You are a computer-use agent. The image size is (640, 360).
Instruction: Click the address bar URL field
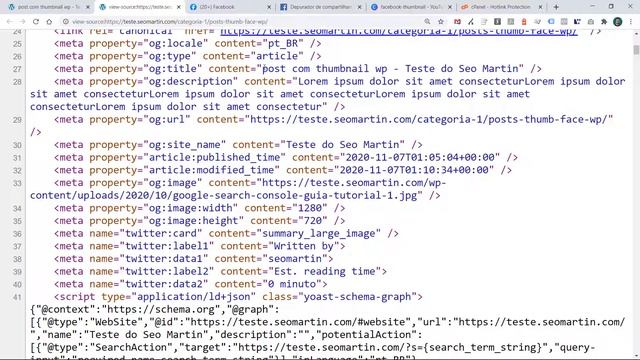[x=245, y=22]
